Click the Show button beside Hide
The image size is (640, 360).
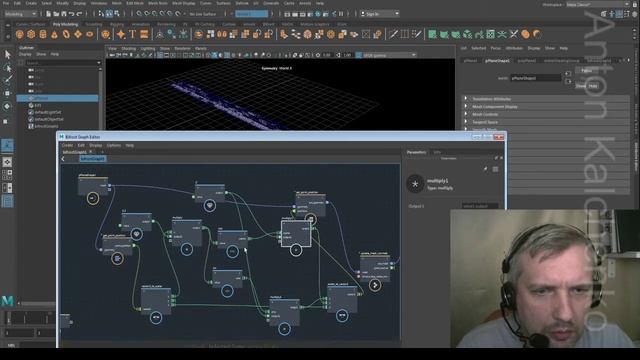(581, 86)
